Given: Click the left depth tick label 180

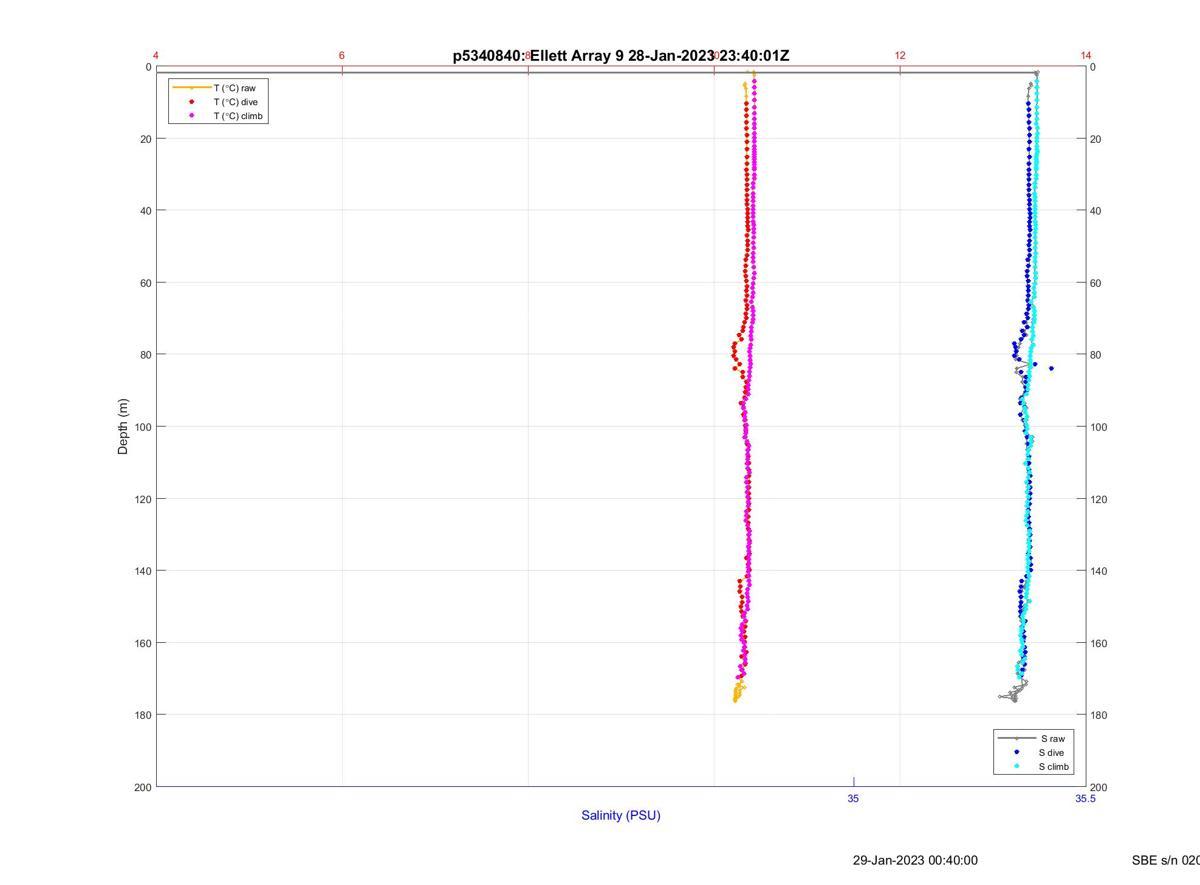Looking at the screenshot, I should (142, 715).
